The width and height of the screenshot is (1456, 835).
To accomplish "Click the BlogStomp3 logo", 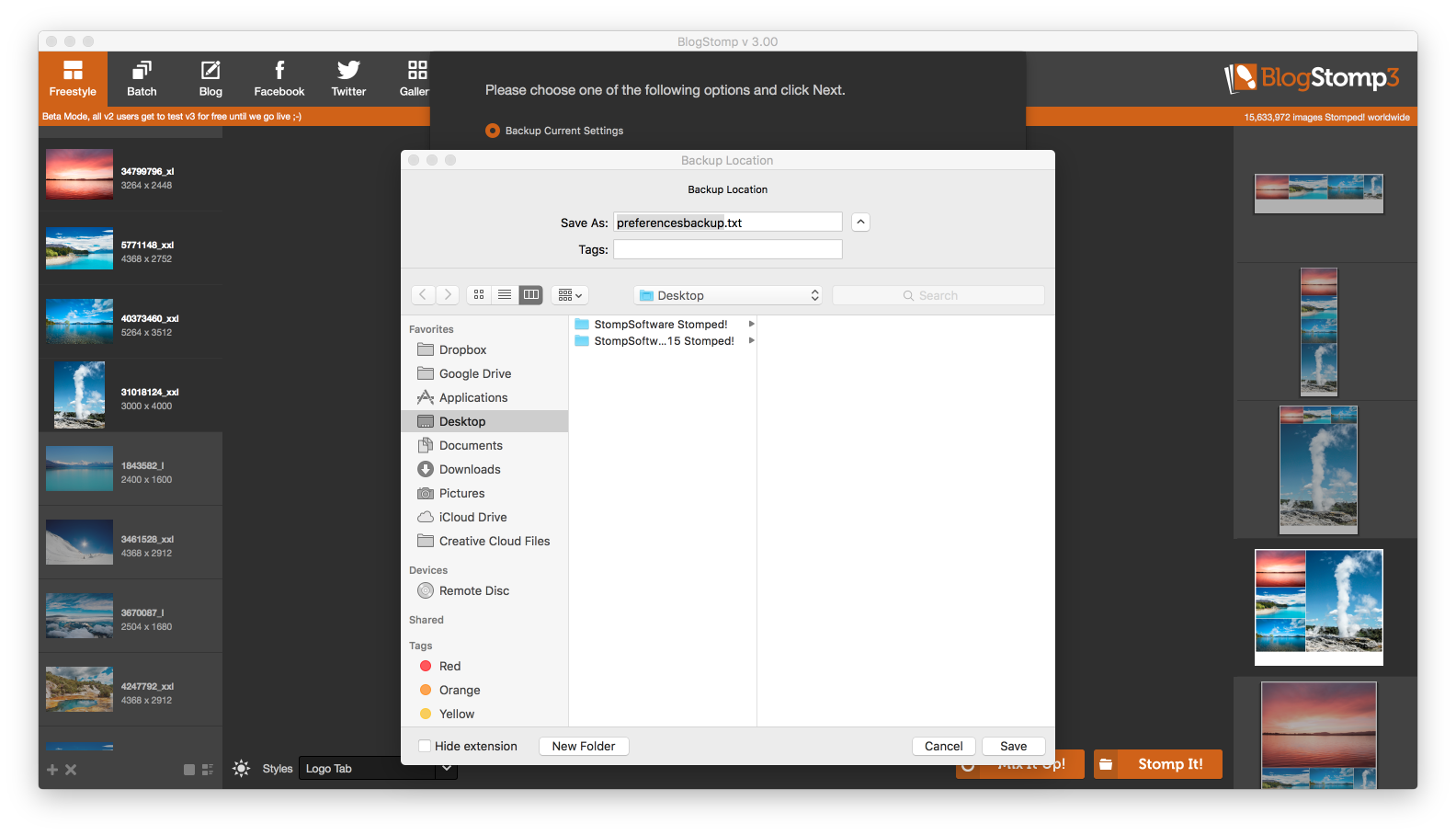I will coord(1312,78).
